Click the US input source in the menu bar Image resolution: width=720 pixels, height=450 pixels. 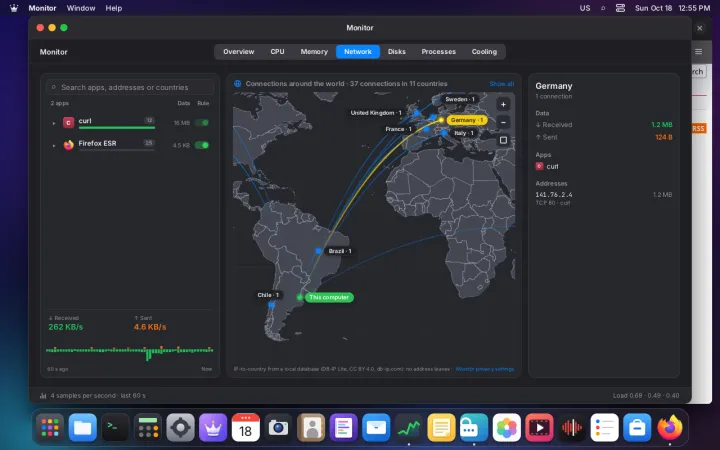click(585, 8)
